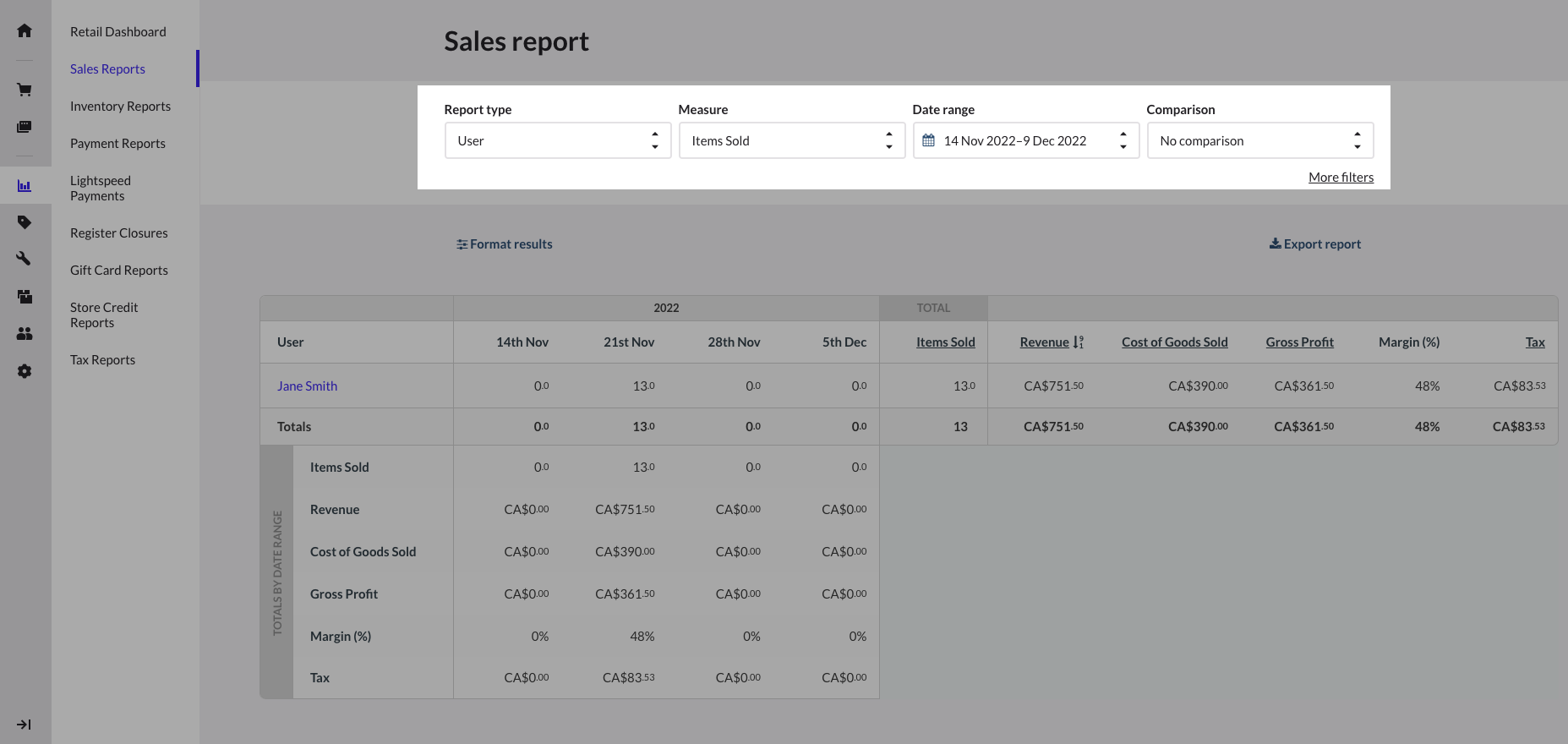Viewport: 1568px width, 744px height.
Task: Sort the table by Revenue column header
Action: click(x=1045, y=342)
